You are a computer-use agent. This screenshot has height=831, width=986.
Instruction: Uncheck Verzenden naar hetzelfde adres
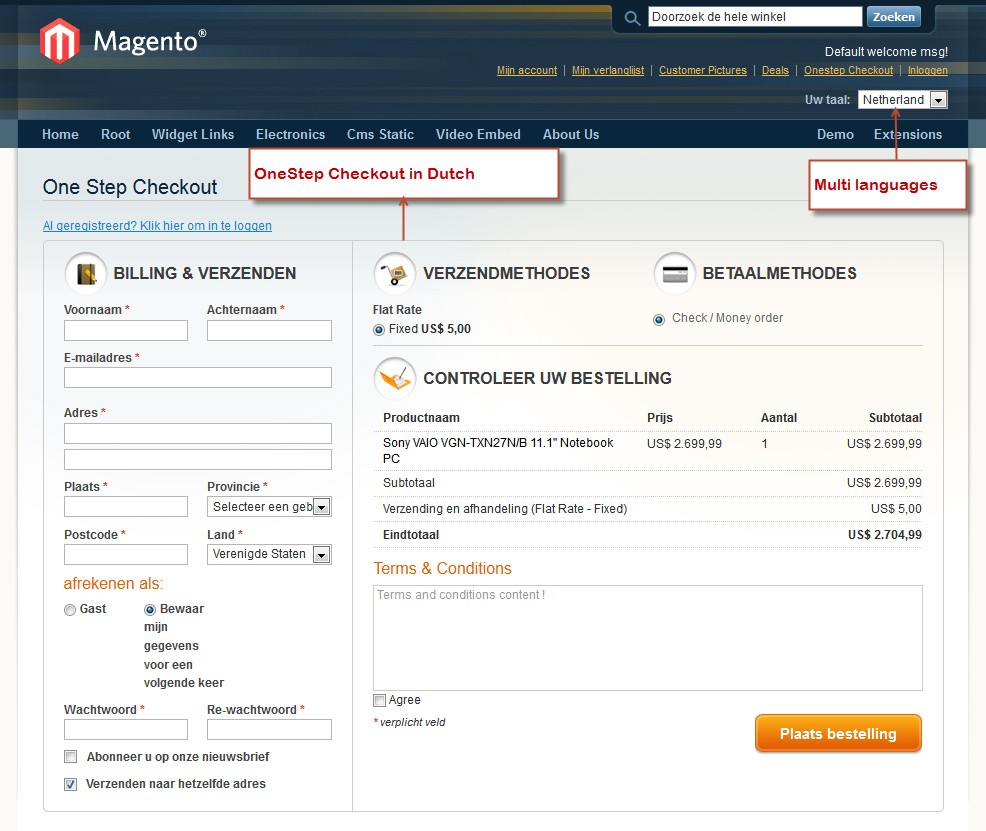(x=71, y=784)
